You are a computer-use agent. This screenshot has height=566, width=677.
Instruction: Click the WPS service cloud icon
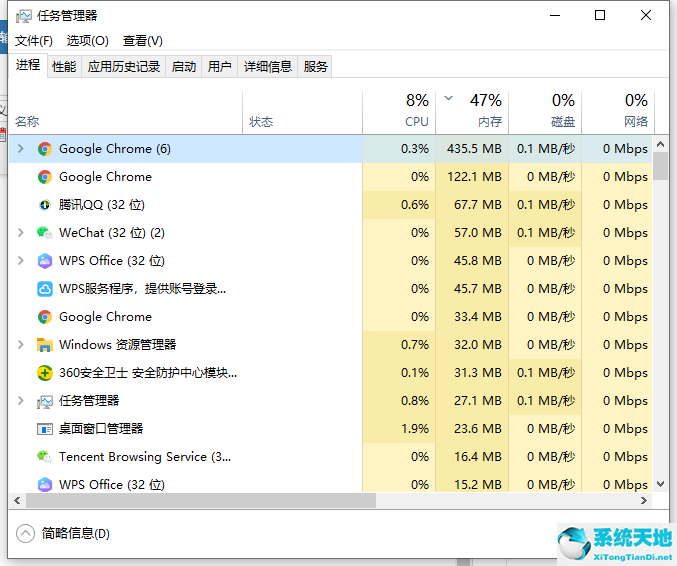coord(44,289)
